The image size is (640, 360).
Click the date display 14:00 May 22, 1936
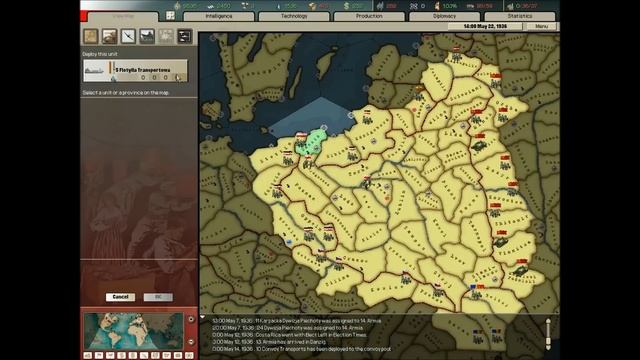click(x=485, y=26)
